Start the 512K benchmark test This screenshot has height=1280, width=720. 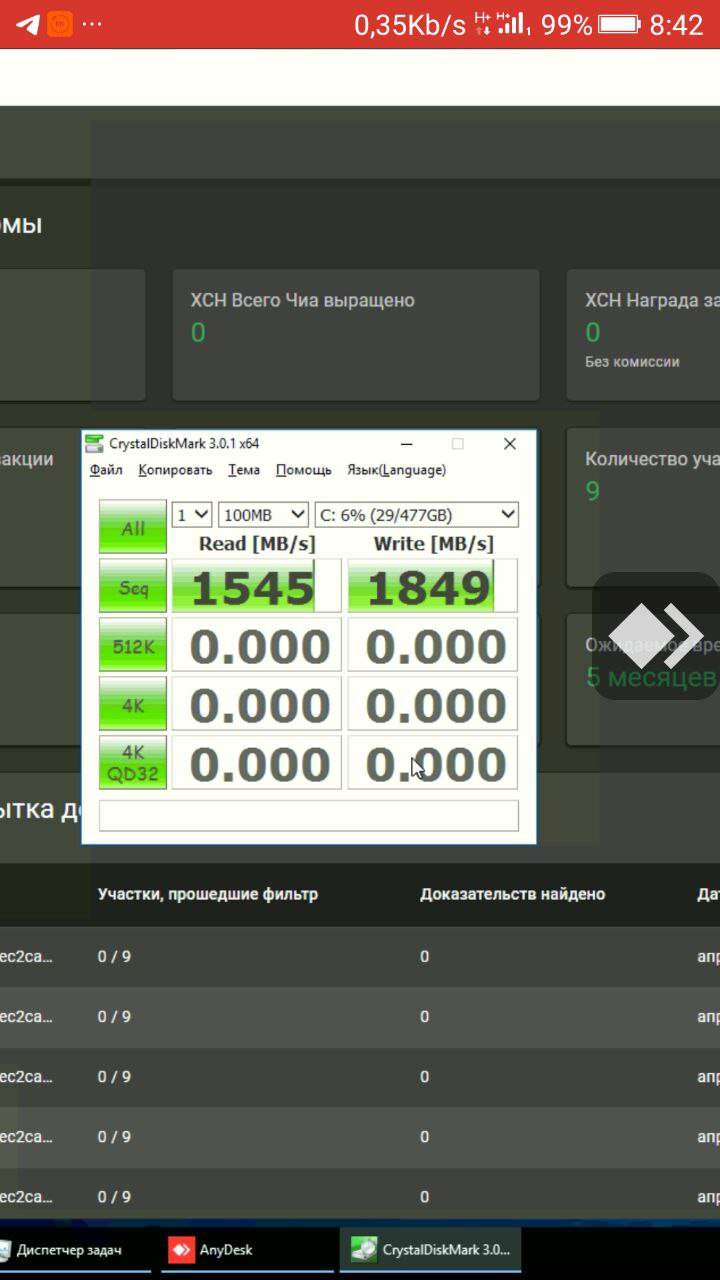pos(133,645)
